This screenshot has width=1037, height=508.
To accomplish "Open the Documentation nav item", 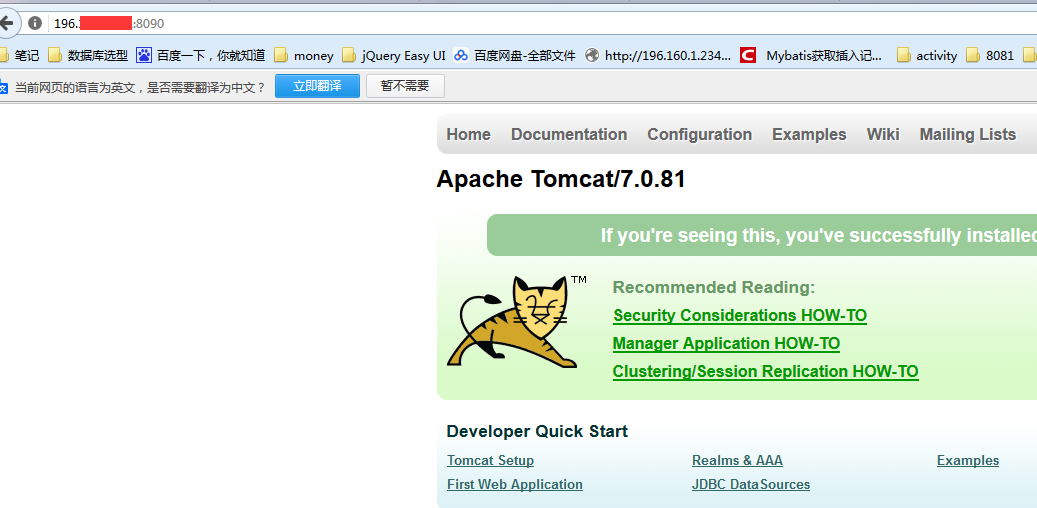I will [x=569, y=134].
